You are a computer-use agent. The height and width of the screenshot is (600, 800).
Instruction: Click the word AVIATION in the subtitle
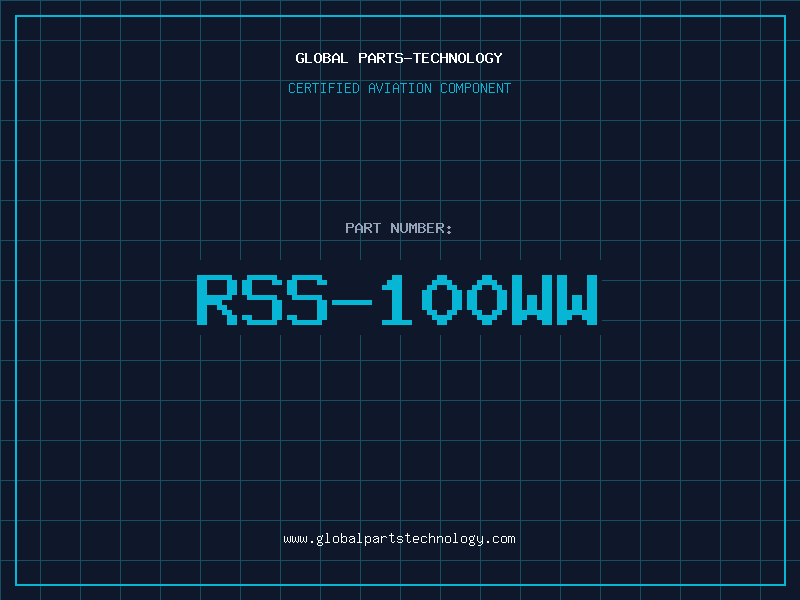[399, 88]
